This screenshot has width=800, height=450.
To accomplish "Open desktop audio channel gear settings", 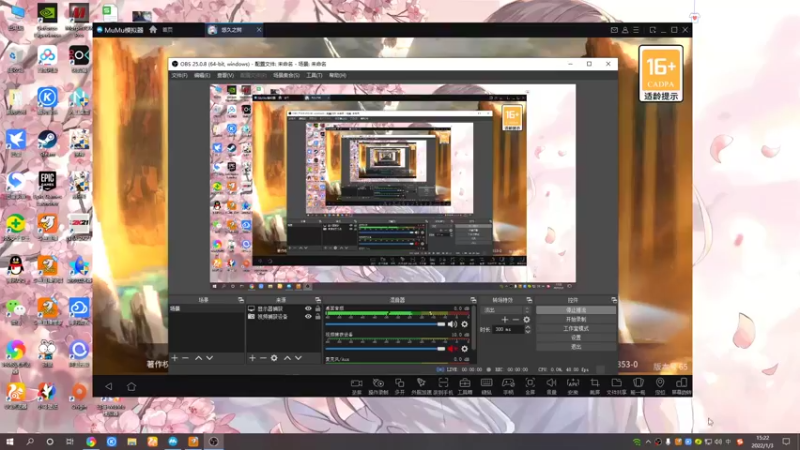I will pos(464,324).
